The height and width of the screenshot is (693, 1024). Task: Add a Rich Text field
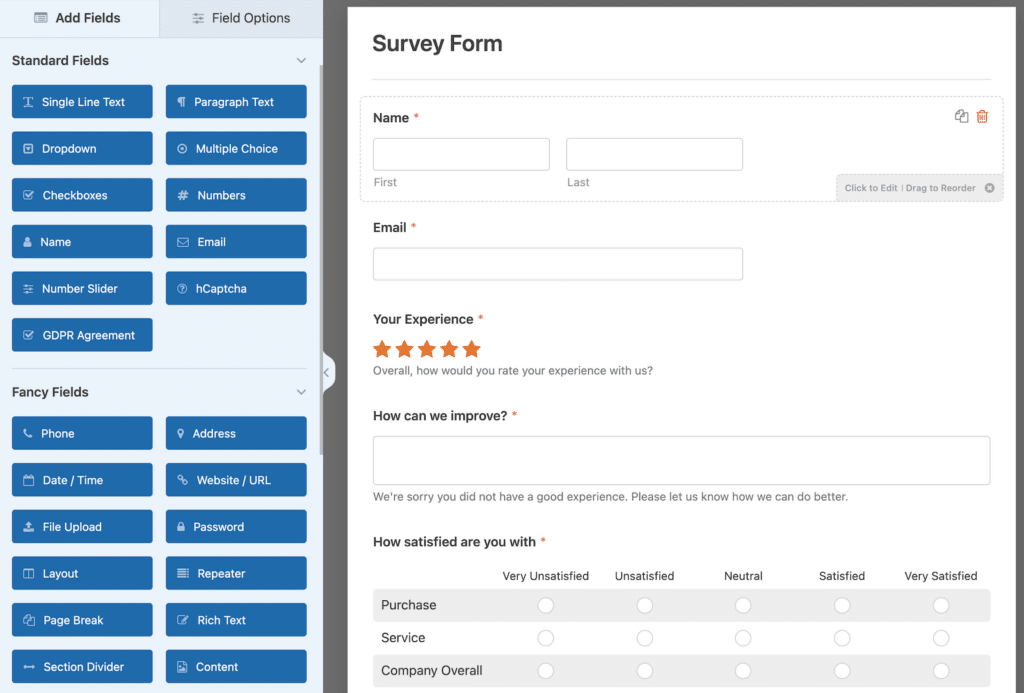pos(235,619)
